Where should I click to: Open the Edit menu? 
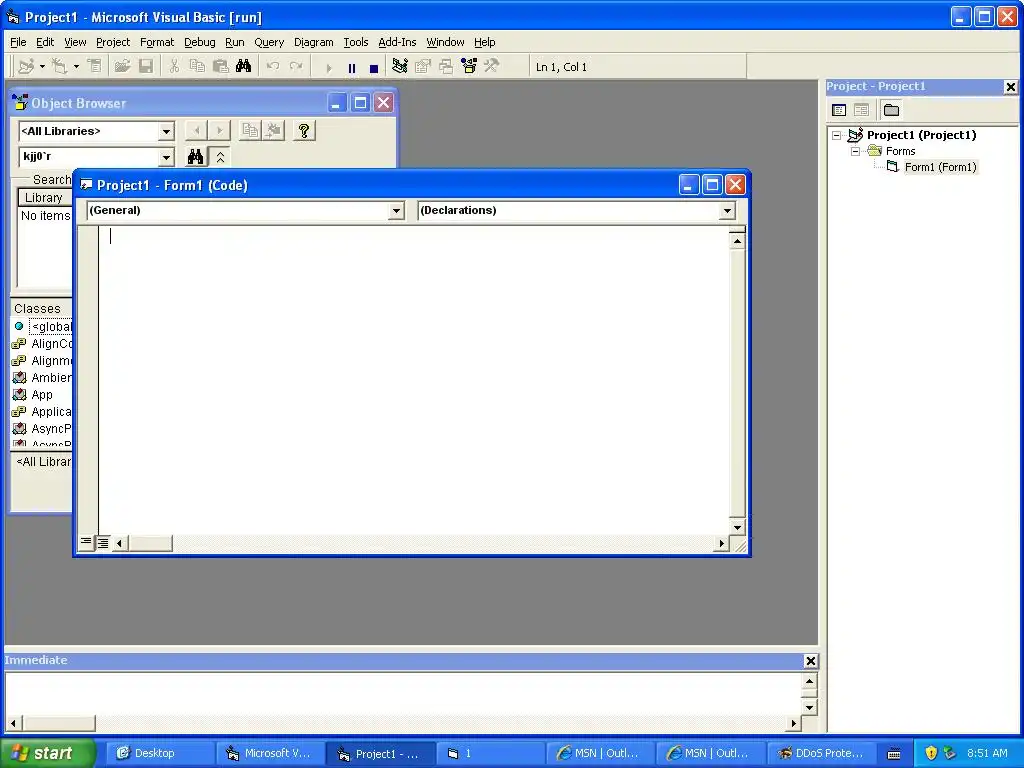(45, 42)
